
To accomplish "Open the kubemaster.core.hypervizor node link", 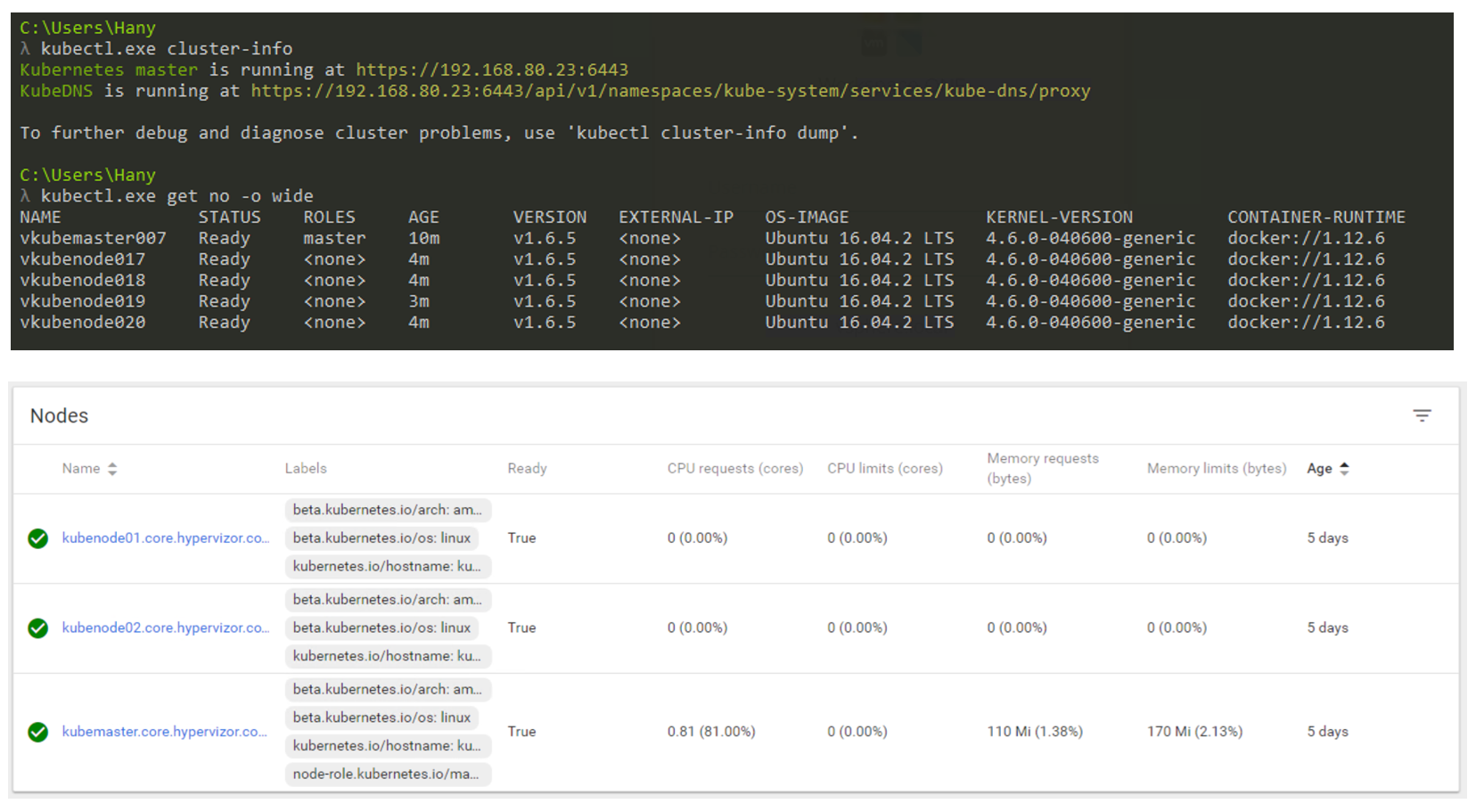I will click(165, 732).
